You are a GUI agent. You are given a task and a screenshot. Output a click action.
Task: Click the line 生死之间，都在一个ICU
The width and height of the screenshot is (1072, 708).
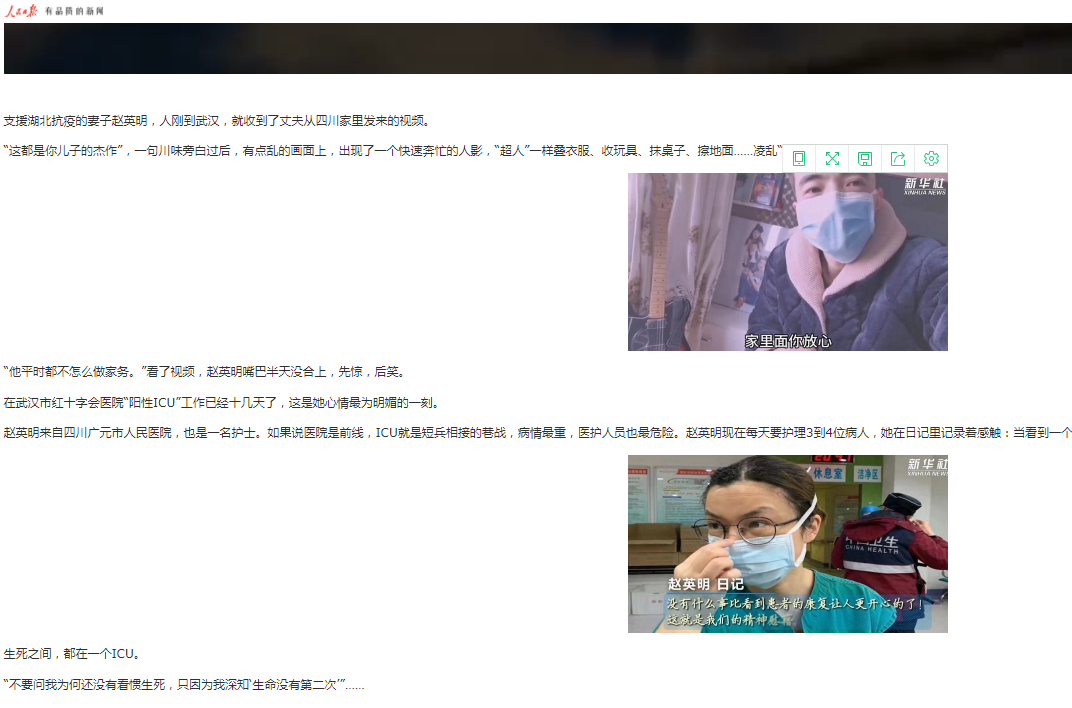pyautogui.click(x=72, y=654)
